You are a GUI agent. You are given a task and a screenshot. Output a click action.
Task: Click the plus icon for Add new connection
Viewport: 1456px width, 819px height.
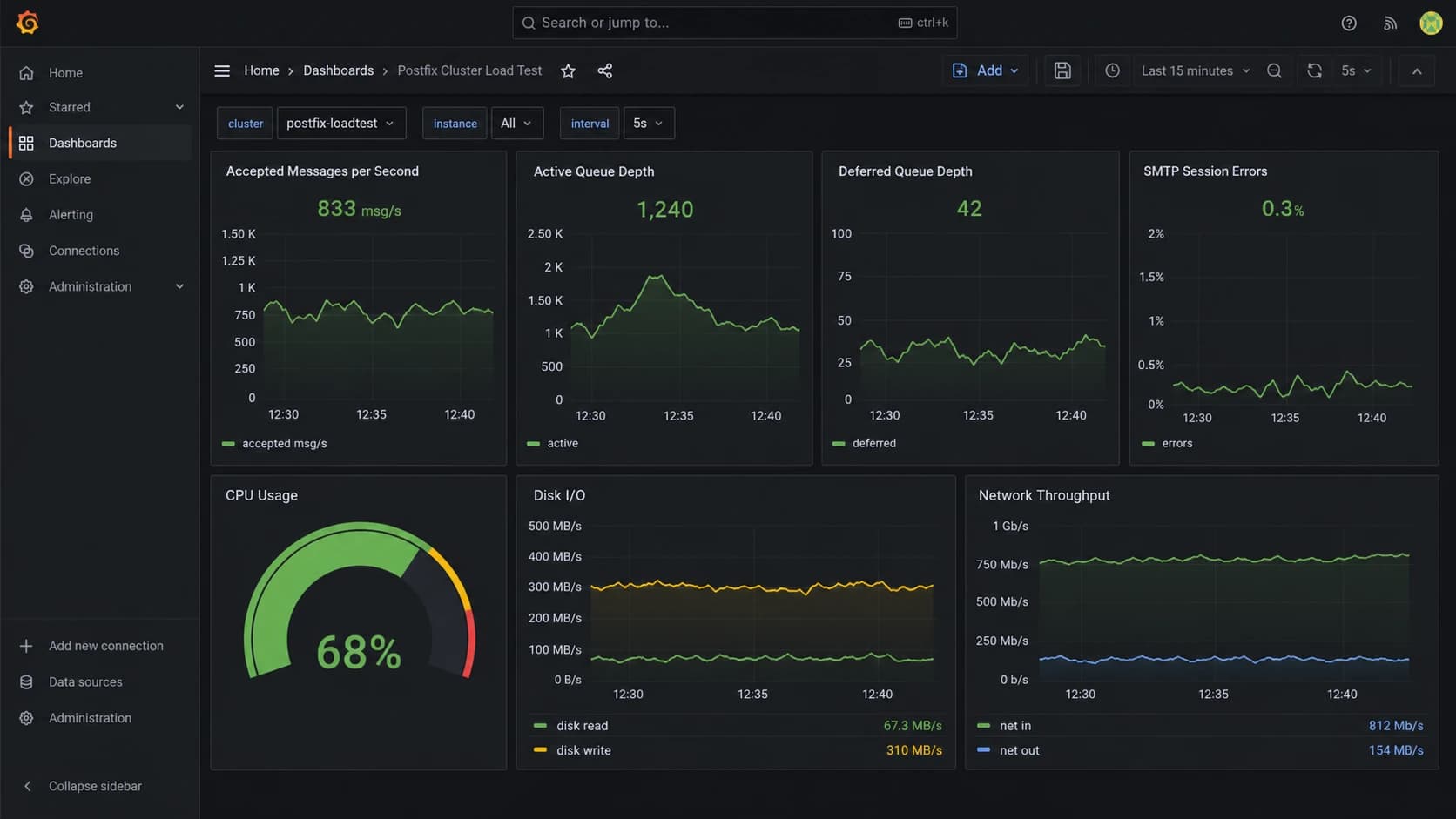pyautogui.click(x=26, y=646)
